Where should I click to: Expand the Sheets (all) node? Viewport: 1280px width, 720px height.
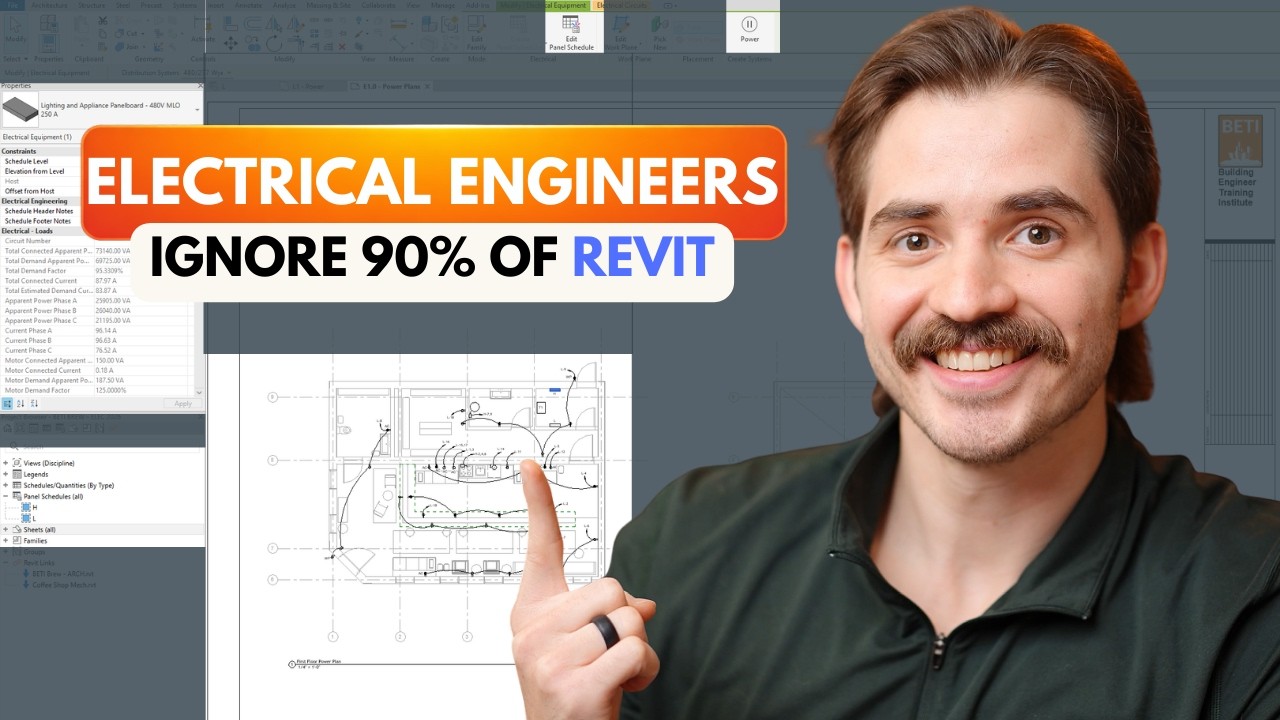click(5, 529)
